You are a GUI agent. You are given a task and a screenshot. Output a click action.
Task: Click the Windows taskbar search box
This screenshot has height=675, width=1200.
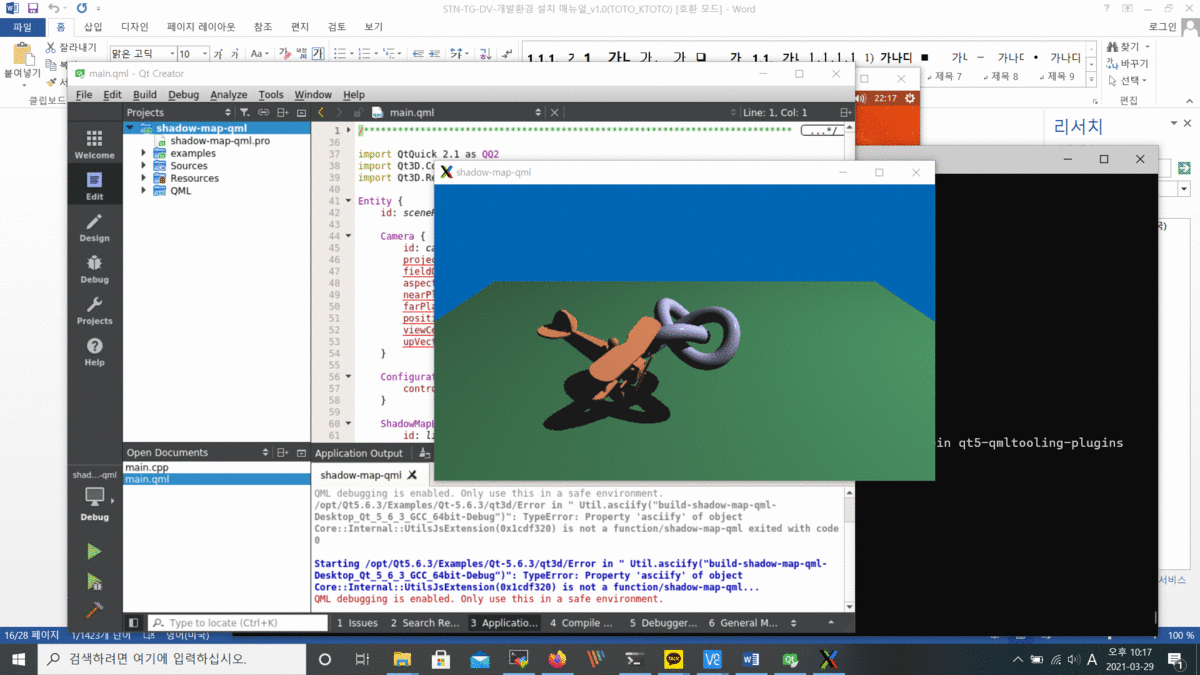[x=172, y=660]
